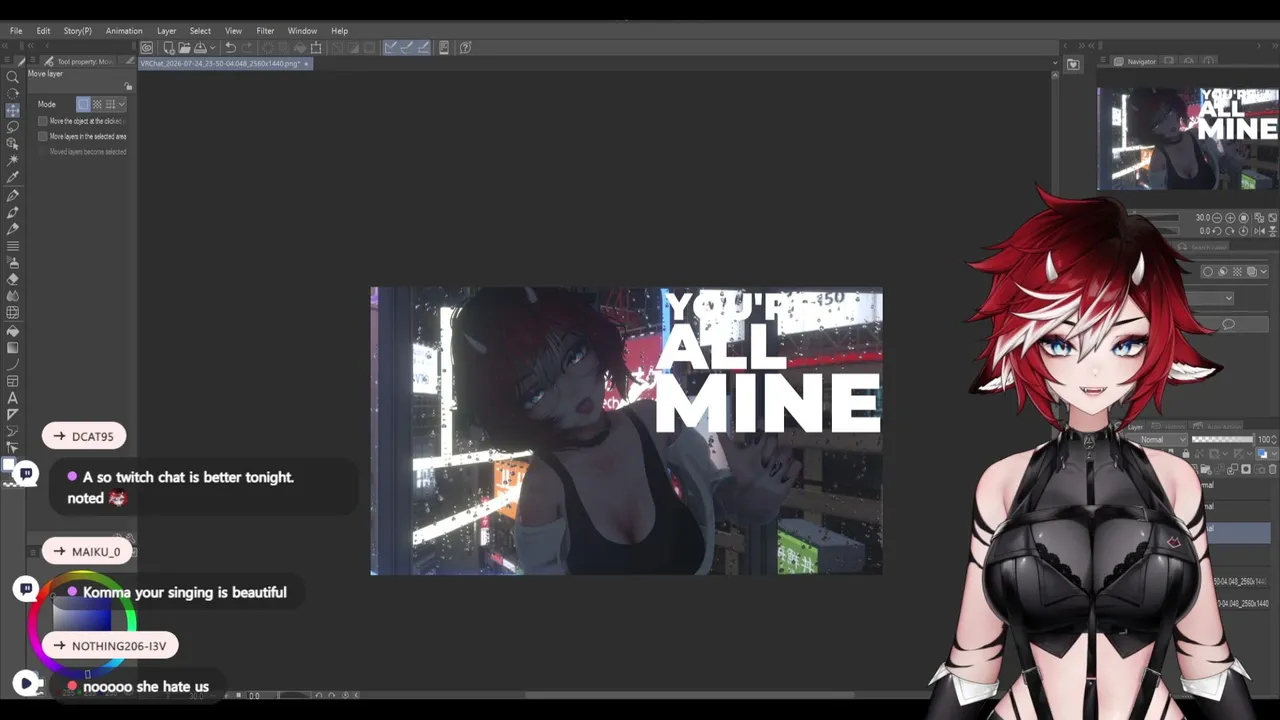This screenshot has height=720, width=1280.
Task: Adjust the layer opacity slider
Action: pos(1223,439)
